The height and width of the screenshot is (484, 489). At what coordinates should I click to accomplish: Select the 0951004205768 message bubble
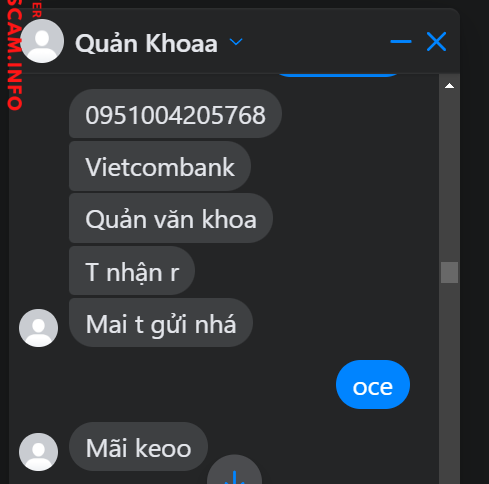(x=175, y=114)
